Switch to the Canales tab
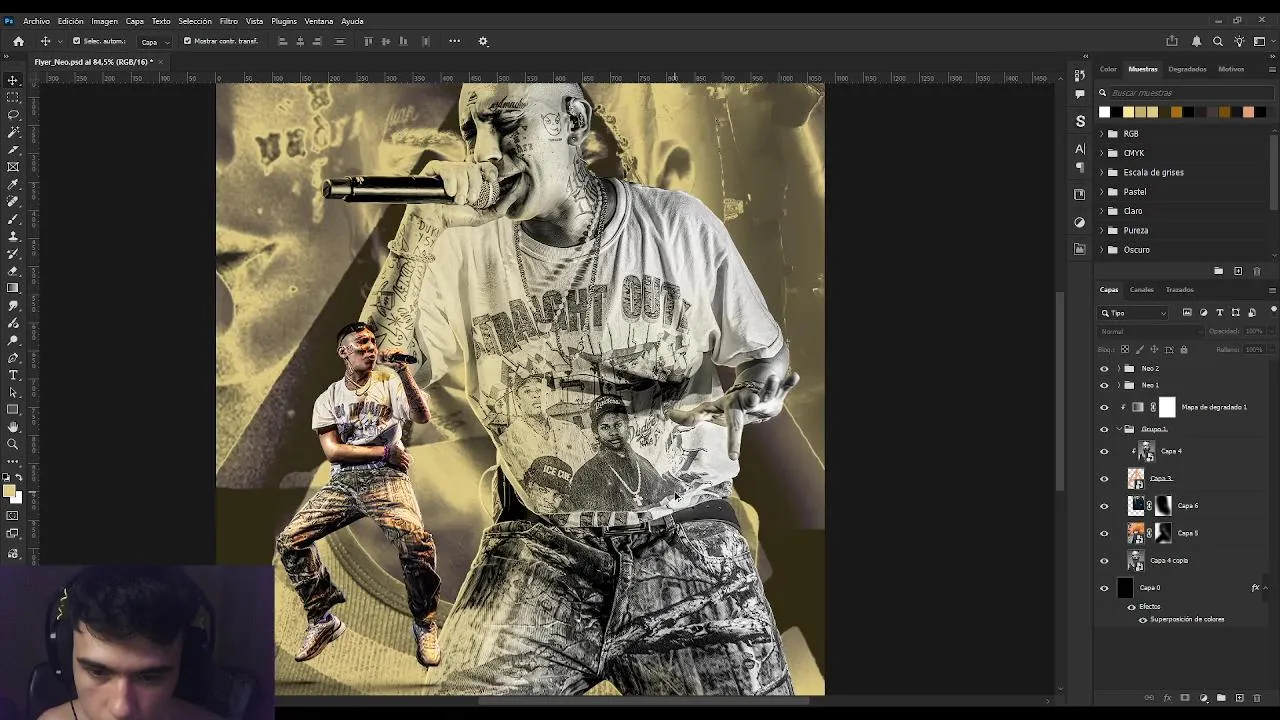This screenshot has height=720, width=1280. 1141,290
